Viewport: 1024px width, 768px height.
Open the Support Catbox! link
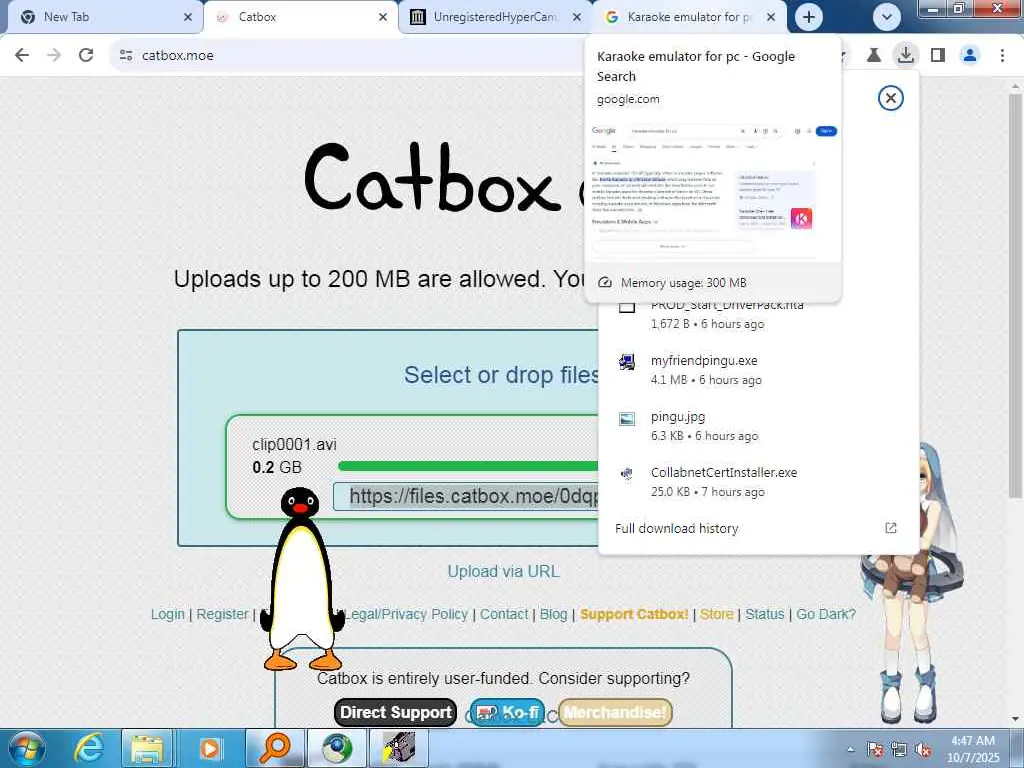point(634,615)
